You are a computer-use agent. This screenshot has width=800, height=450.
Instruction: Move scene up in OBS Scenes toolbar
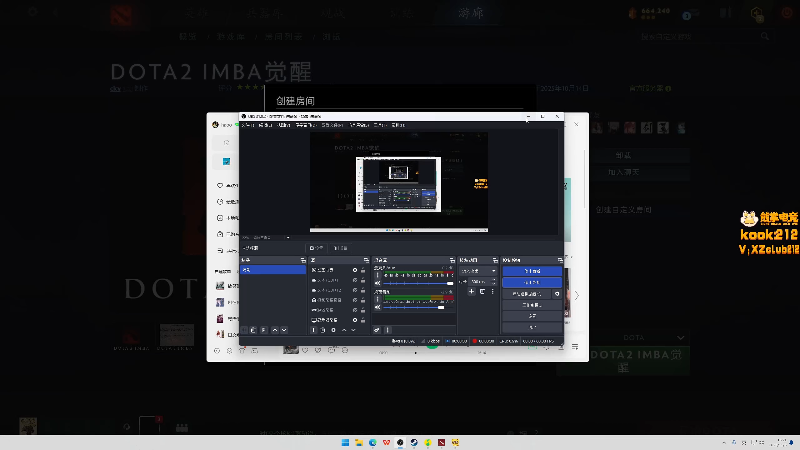(x=274, y=330)
